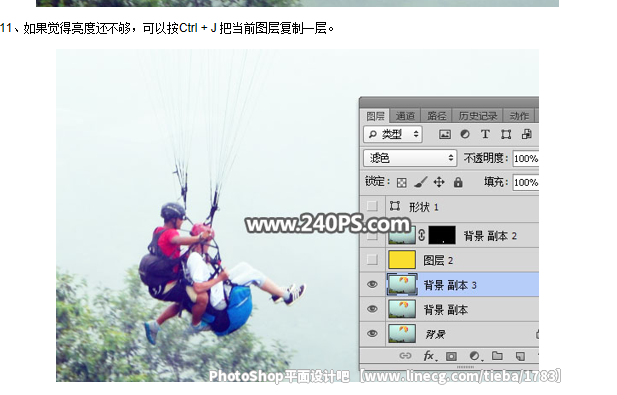Click the link layers chain icon
617x395 pixels.
(x=405, y=356)
